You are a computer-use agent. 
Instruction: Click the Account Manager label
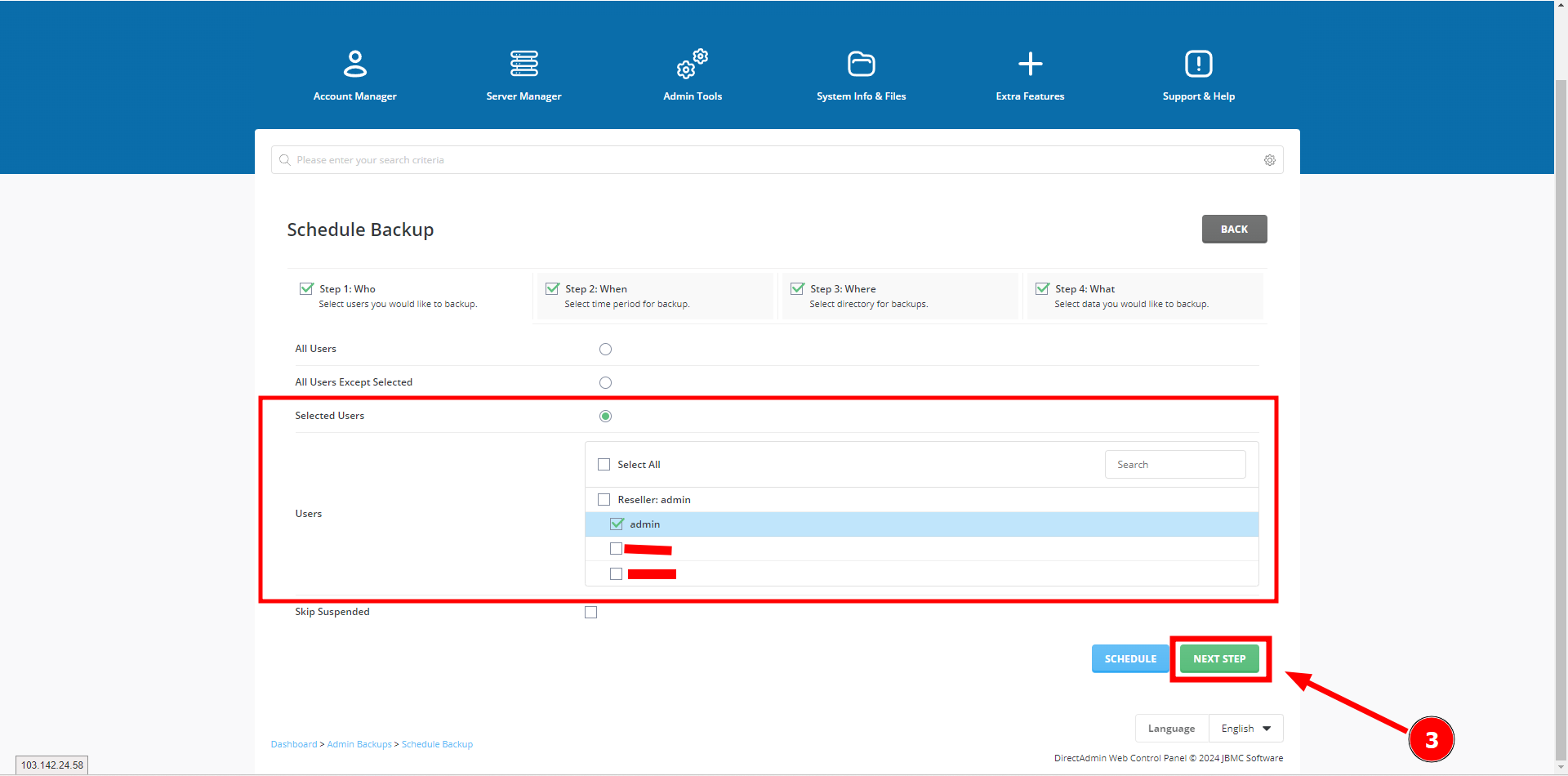click(x=354, y=96)
